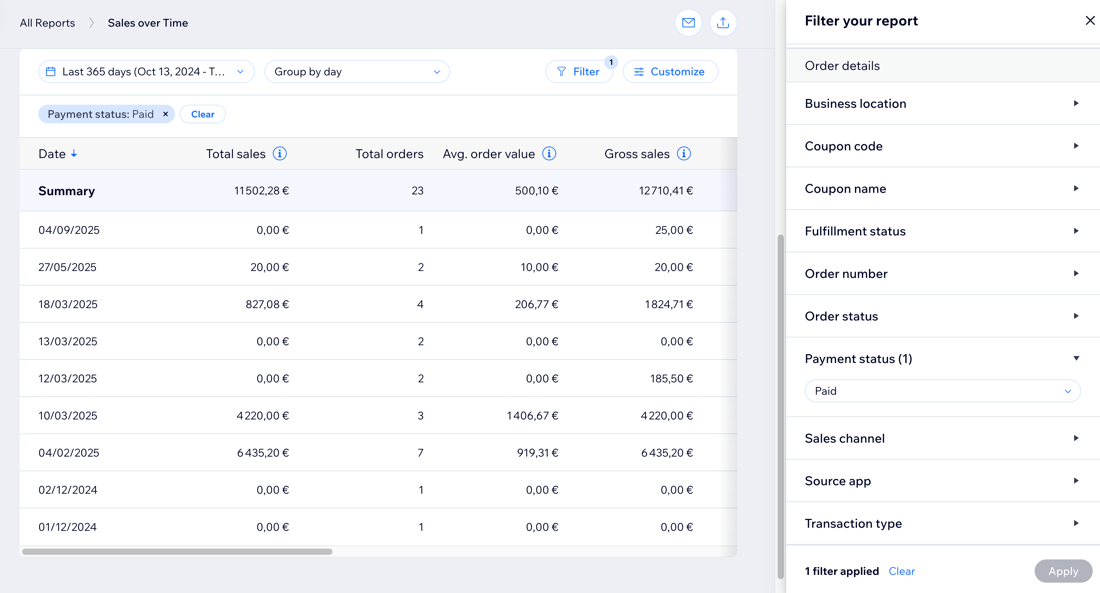Image resolution: width=1100 pixels, height=593 pixels.
Task: Click the email report envelope icon
Action: (x=688, y=23)
